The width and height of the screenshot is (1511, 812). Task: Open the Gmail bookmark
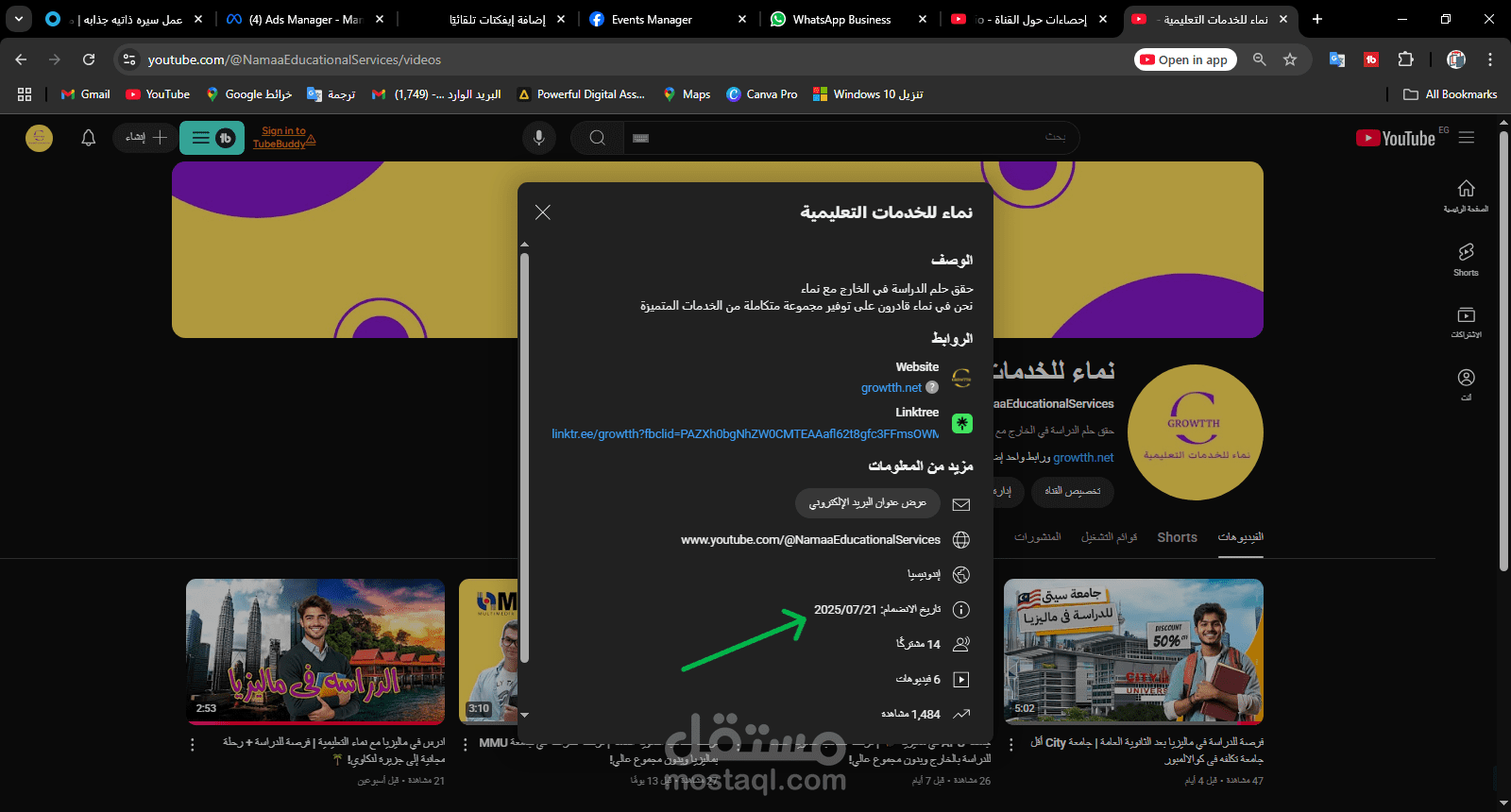tap(86, 94)
